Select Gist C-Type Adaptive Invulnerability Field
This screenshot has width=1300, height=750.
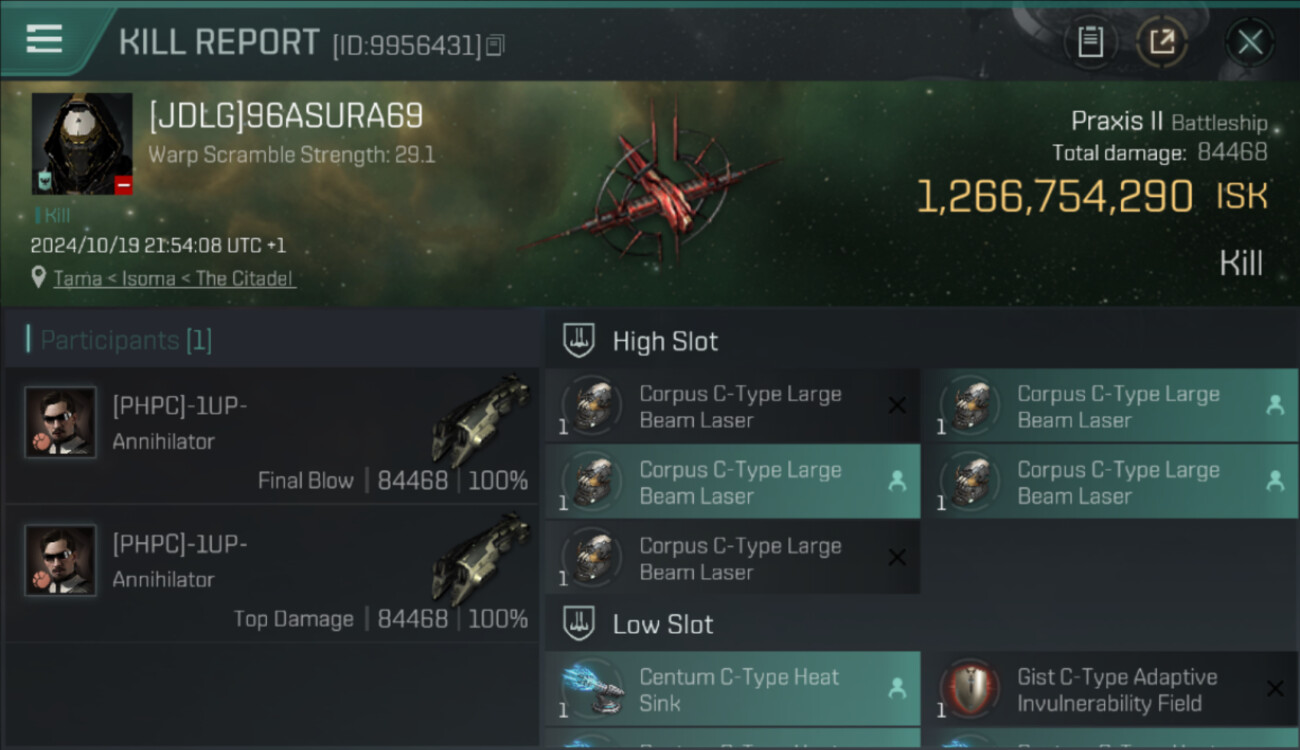coord(1109,689)
